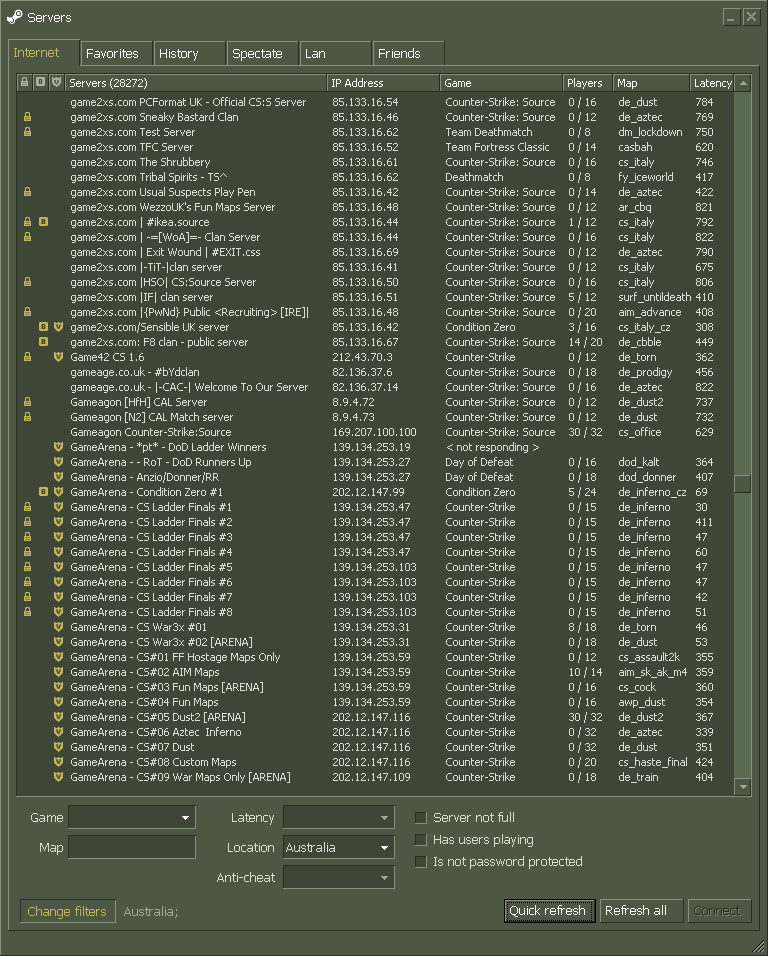
Task: Sort by the Servers (28272) column header
Action: pos(196,83)
